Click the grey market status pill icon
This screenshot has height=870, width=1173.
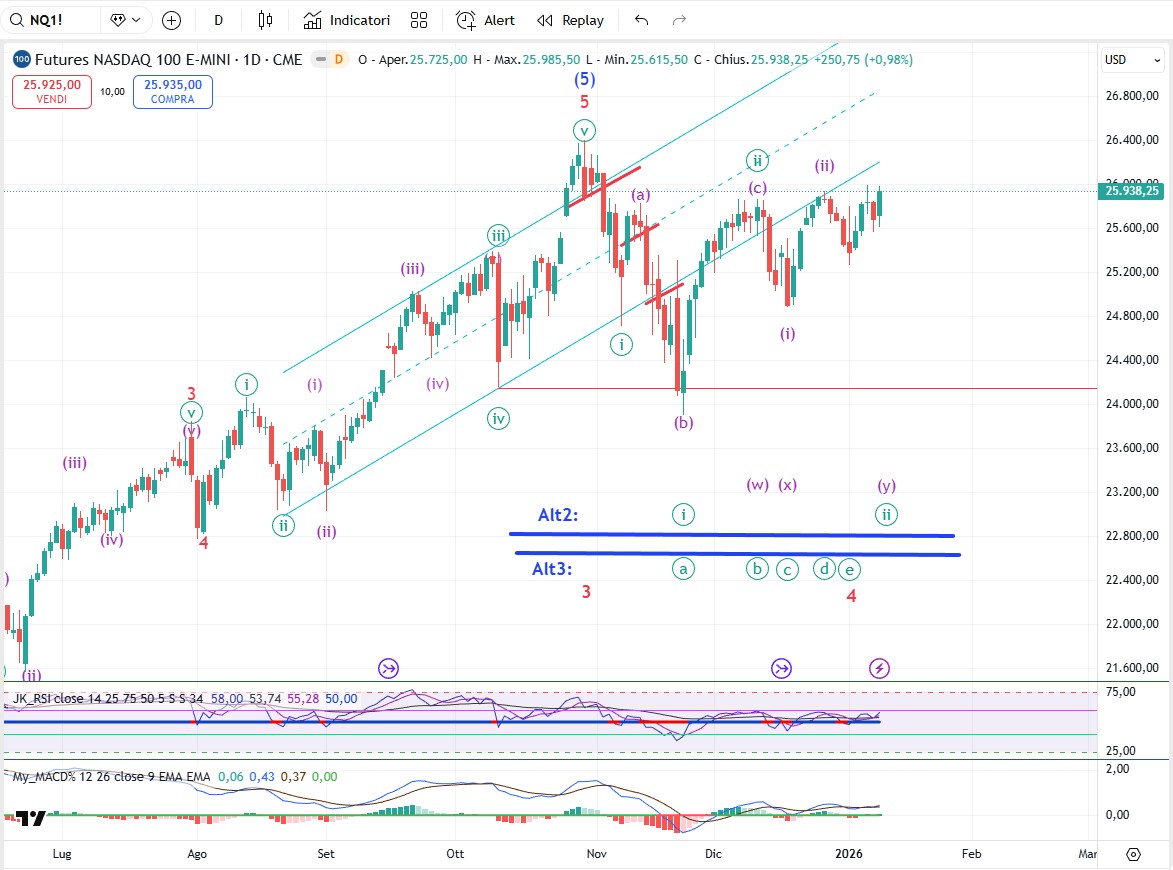click(321, 59)
